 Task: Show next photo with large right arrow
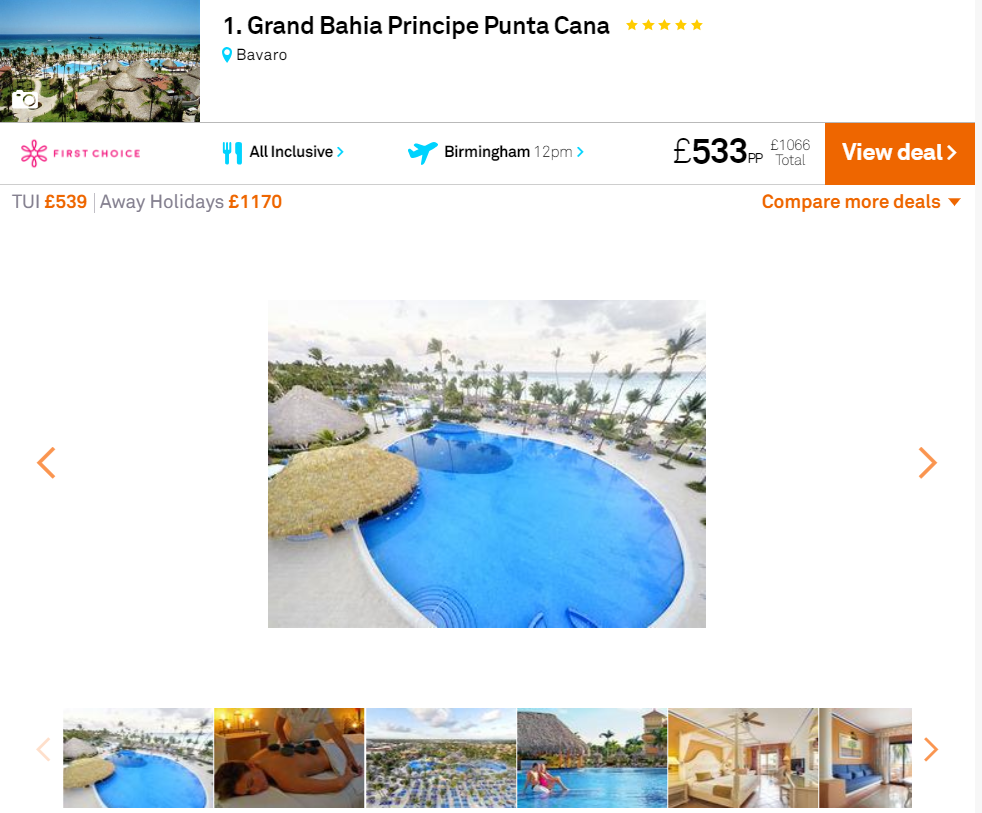coord(928,463)
